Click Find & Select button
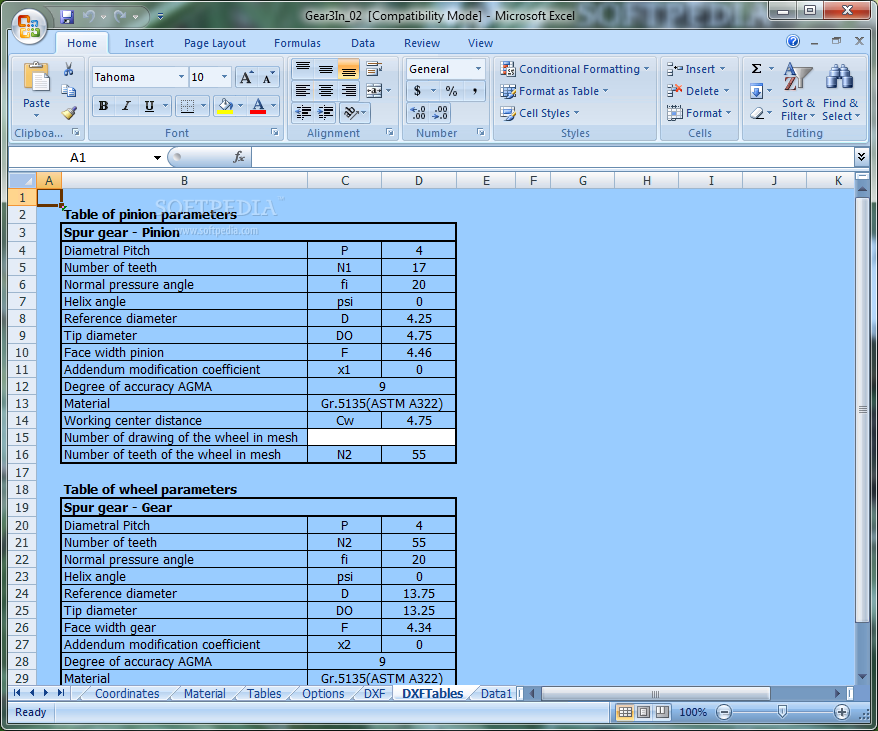The width and height of the screenshot is (878, 731). click(840, 92)
